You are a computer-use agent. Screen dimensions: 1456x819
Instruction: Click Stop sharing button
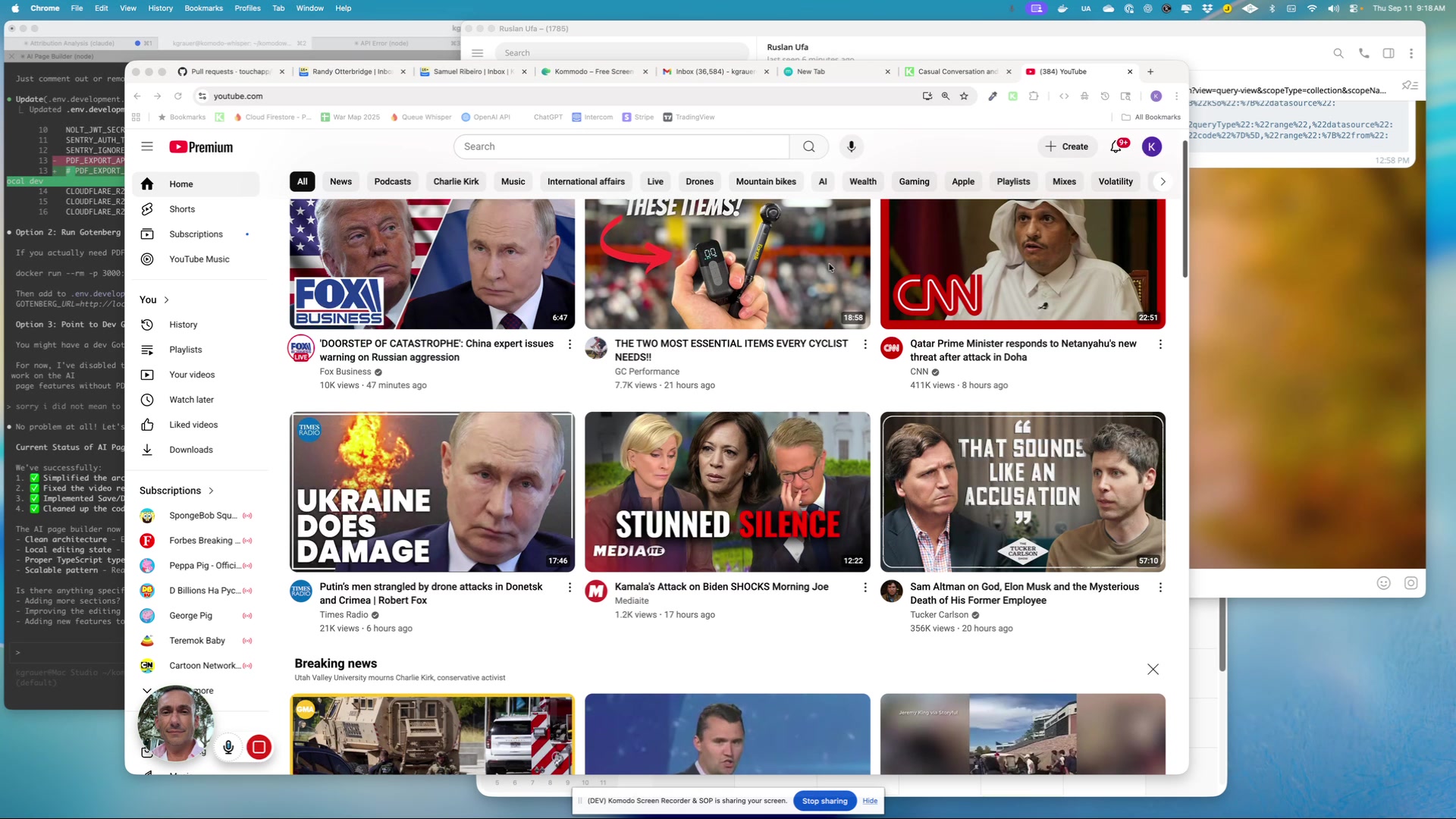(x=824, y=801)
